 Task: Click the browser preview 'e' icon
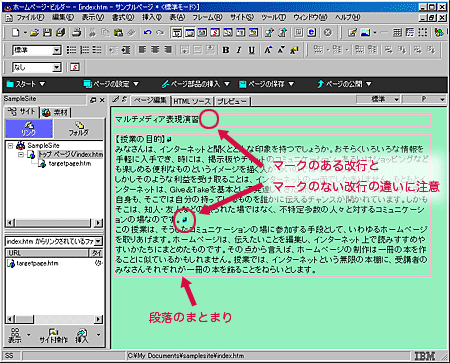coord(311,32)
